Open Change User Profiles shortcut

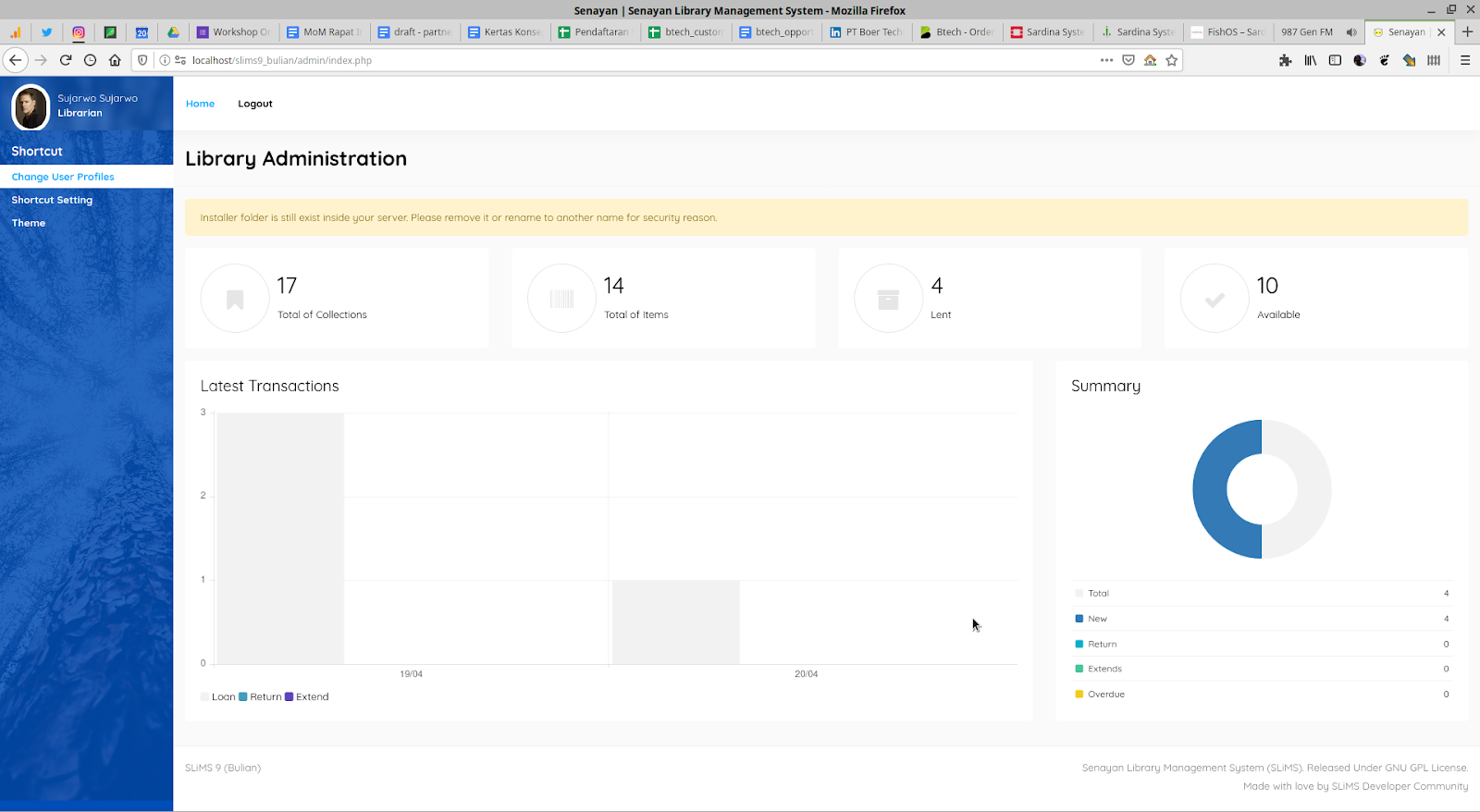pos(87,177)
